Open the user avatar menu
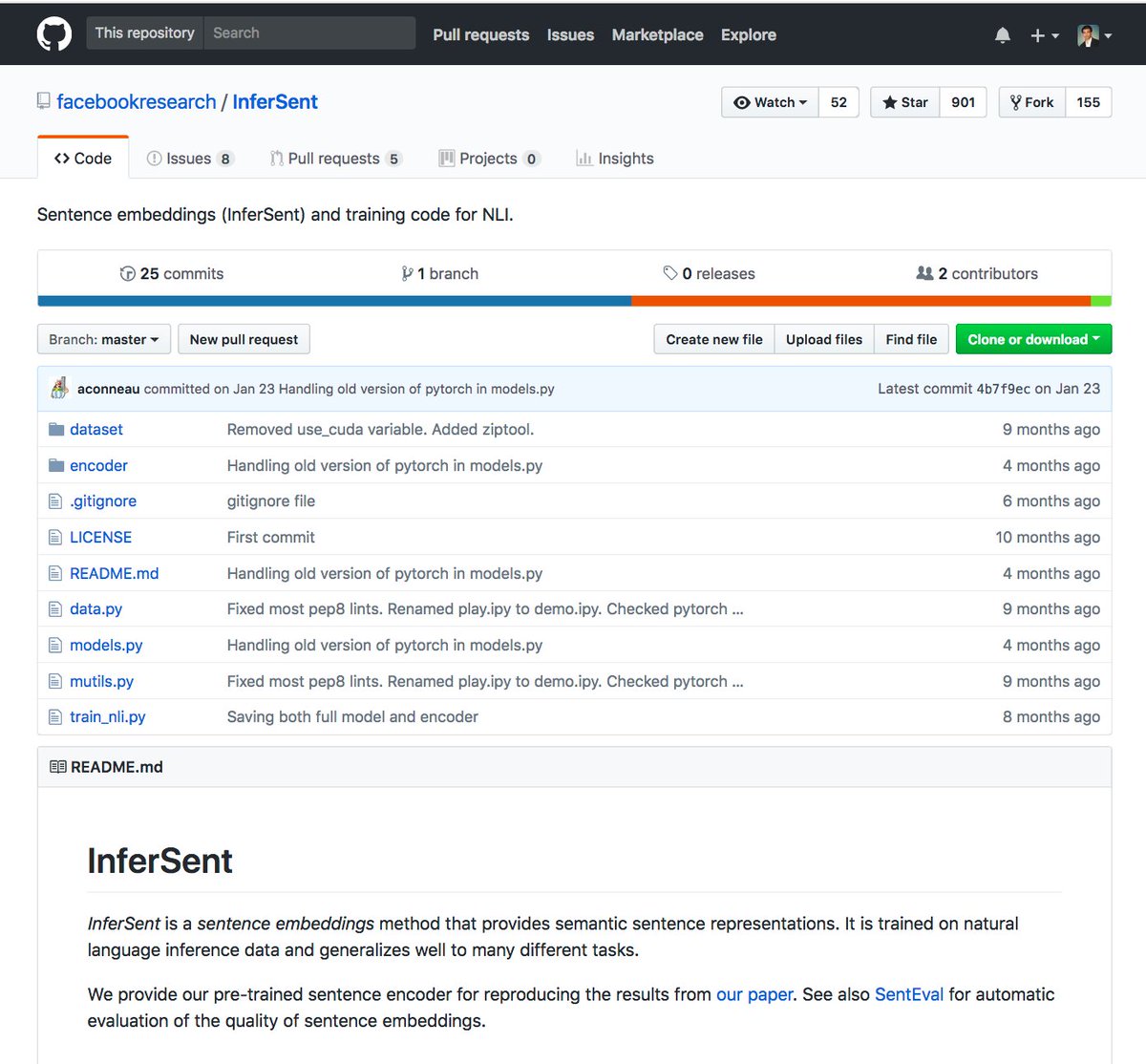Image resolution: width=1146 pixels, height=1064 pixels. point(1094,35)
